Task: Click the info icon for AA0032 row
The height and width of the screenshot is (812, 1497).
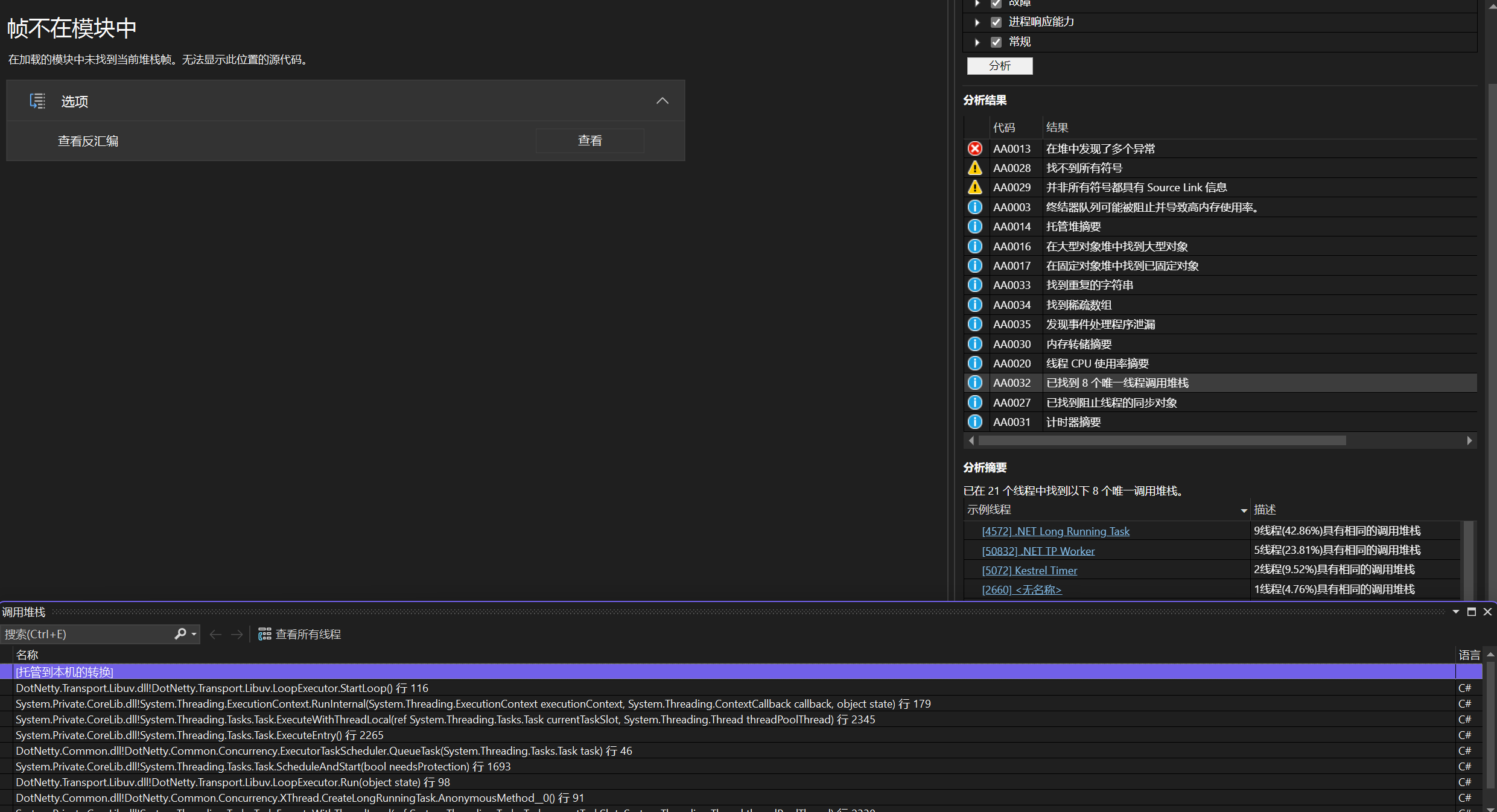Action: tap(974, 382)
